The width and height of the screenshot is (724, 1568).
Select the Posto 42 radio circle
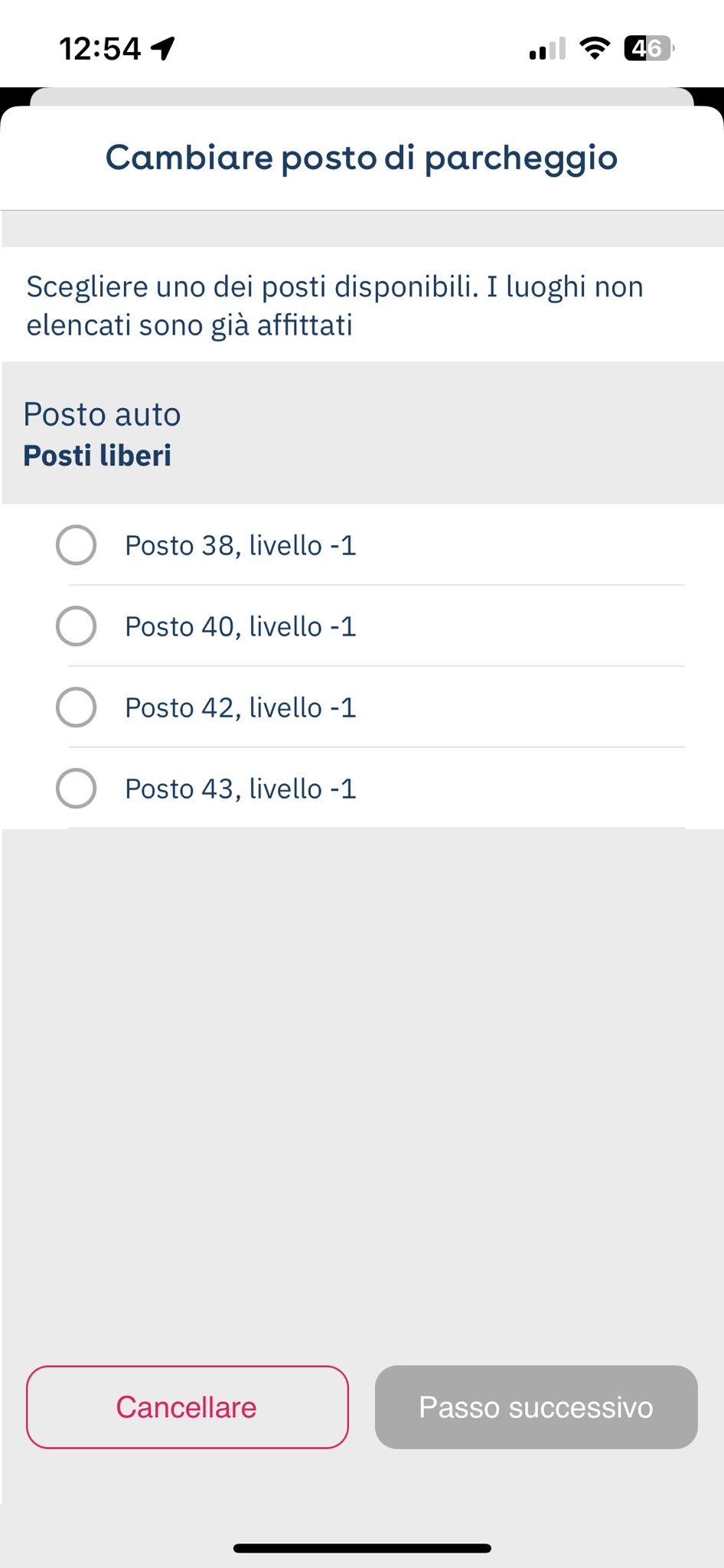coord(76,707)
